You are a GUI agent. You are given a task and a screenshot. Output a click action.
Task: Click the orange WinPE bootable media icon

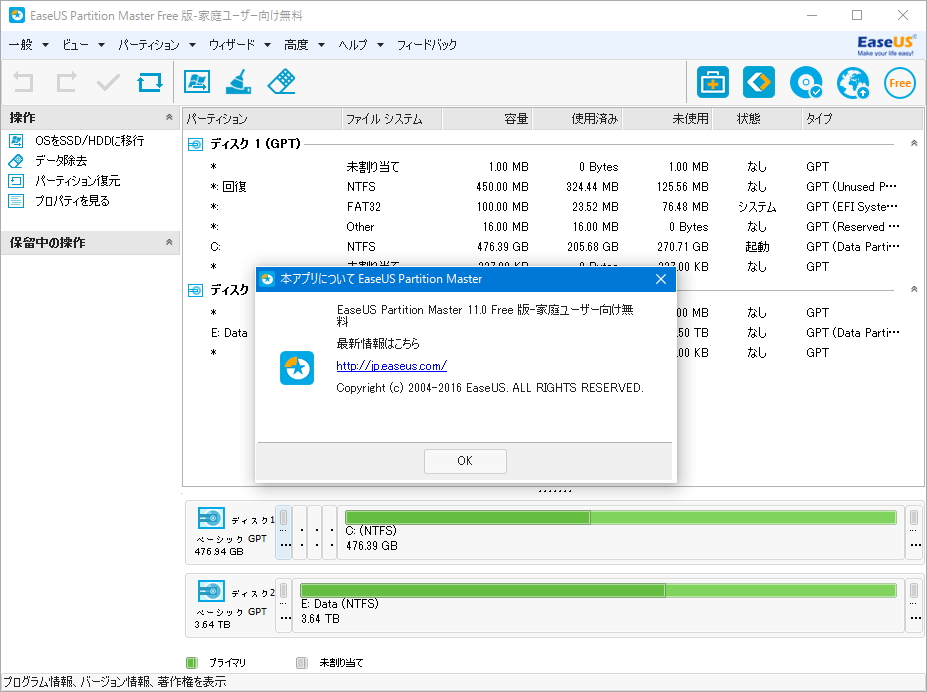759,83
